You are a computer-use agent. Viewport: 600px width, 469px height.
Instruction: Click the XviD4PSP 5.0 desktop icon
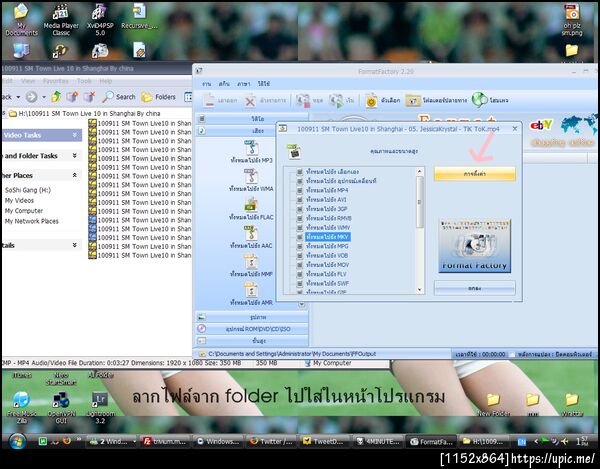pos(99,13)
